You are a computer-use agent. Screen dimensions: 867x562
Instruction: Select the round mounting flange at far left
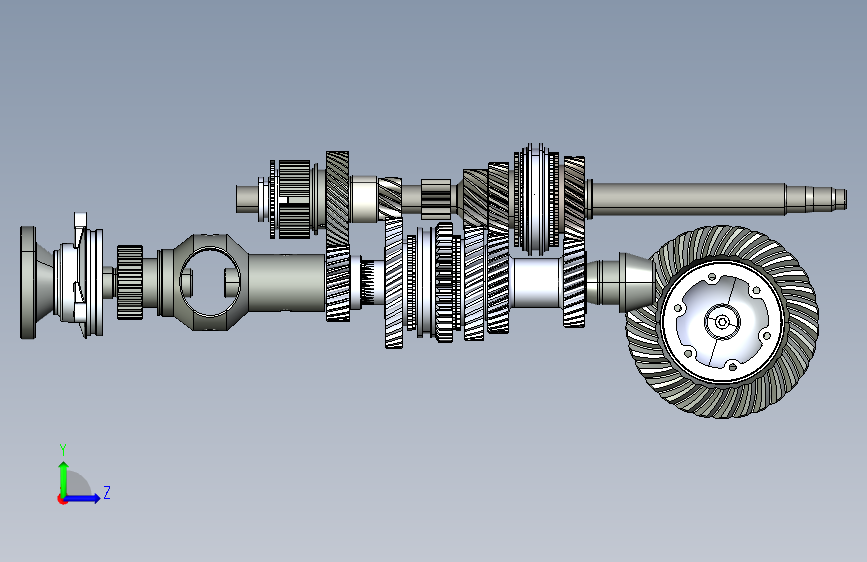[x=29, y=282]
